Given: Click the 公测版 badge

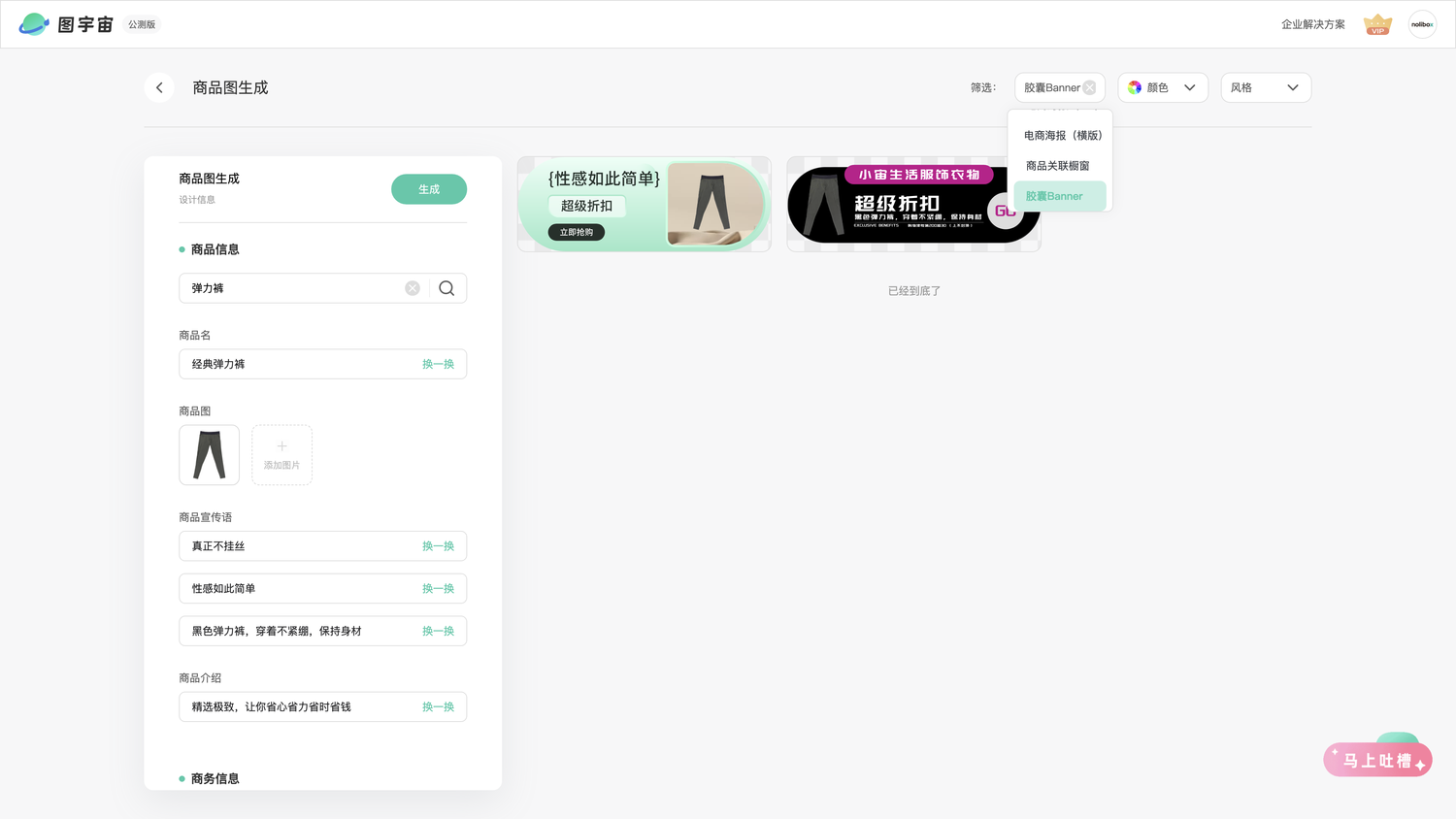Looking at the screenshot, I should pyautogui.click(x=142, y=24).
